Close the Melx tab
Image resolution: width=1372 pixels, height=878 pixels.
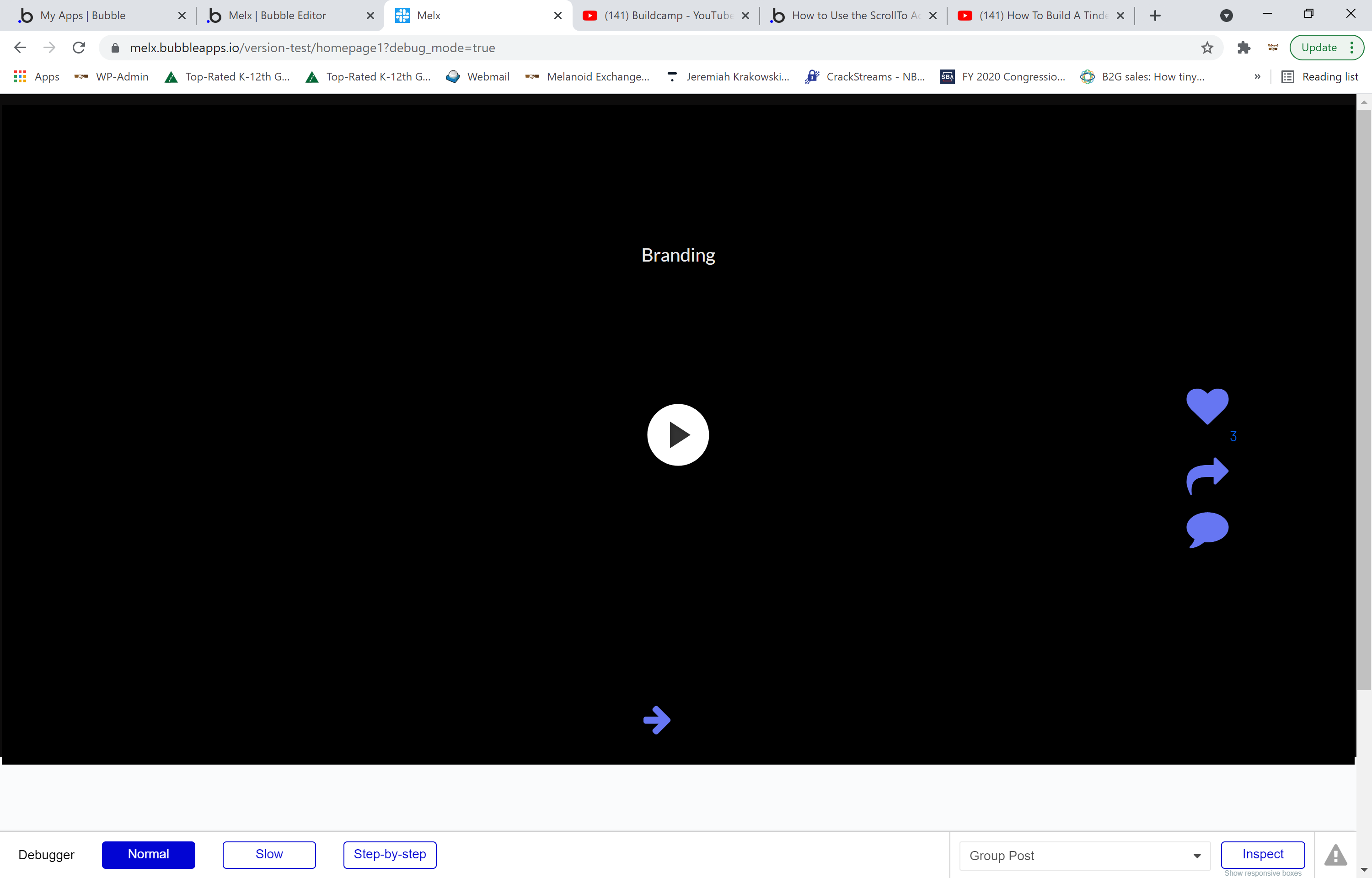pos(557,16)
